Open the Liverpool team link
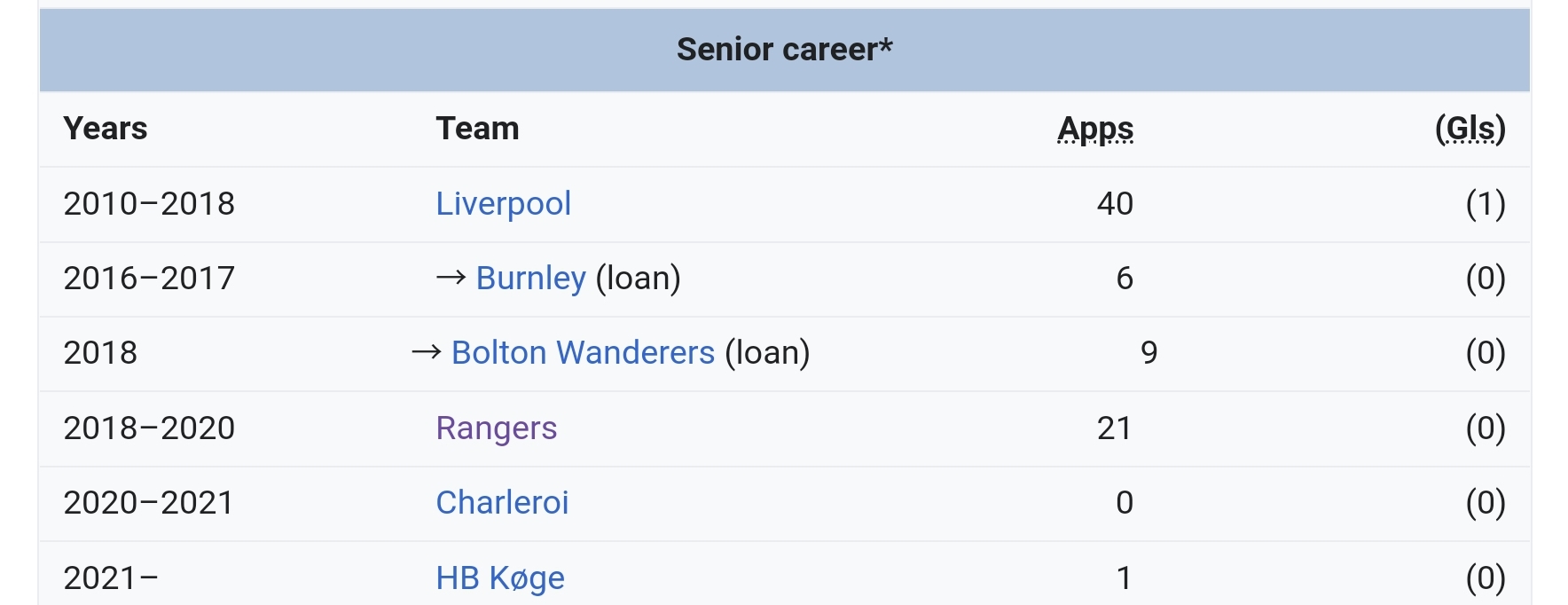 pyautogui.click(x=503, y=204)
